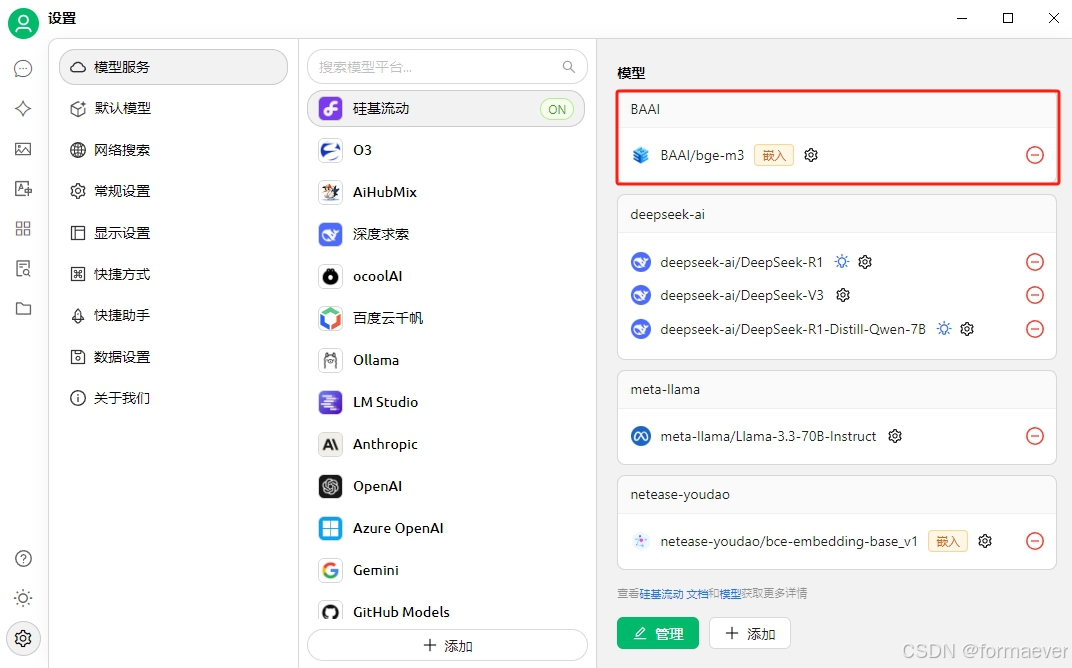Collapse the deepseek-ai model group header
Viewport: 1072px width, 668px height.
point(837,215)
